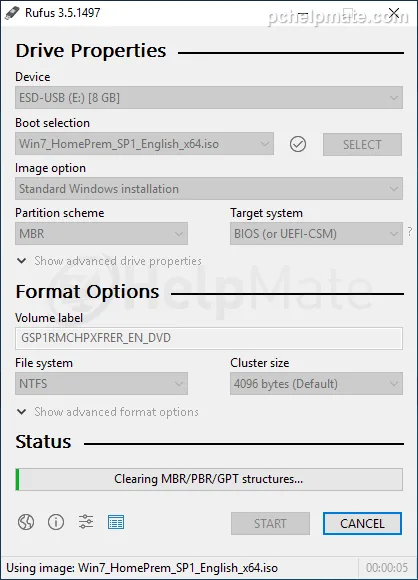
Task: Open the Target system BIOS dropdown
Action: 316,234
